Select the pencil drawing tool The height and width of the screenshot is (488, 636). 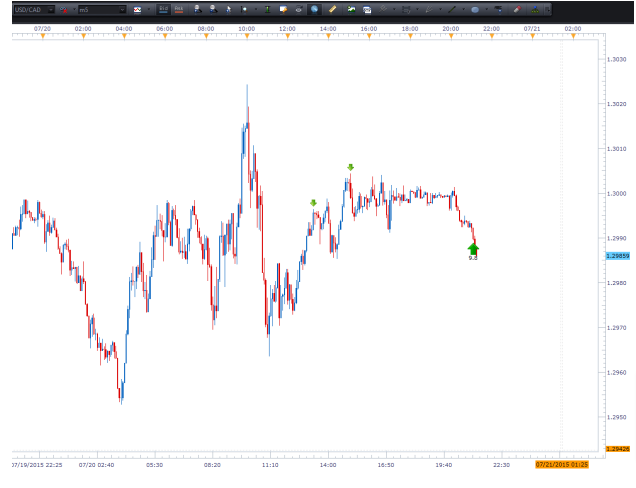click(x=333, y=9)
